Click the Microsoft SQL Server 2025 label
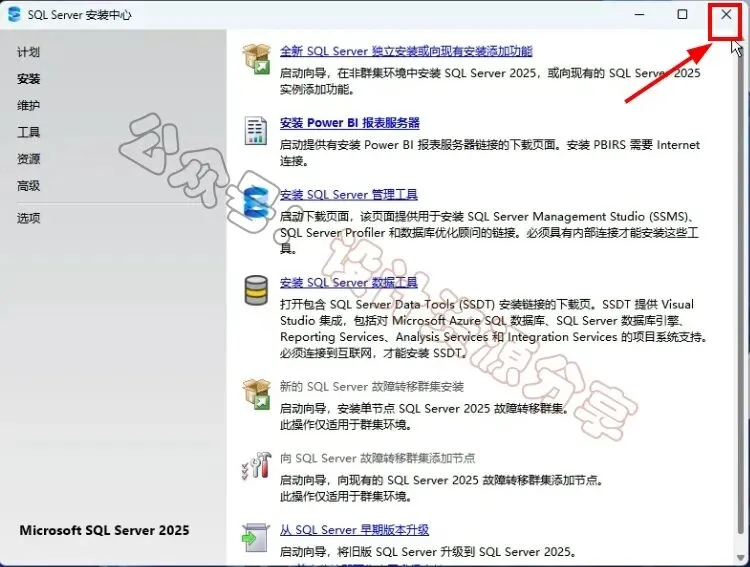 click(x=104, y=530)
